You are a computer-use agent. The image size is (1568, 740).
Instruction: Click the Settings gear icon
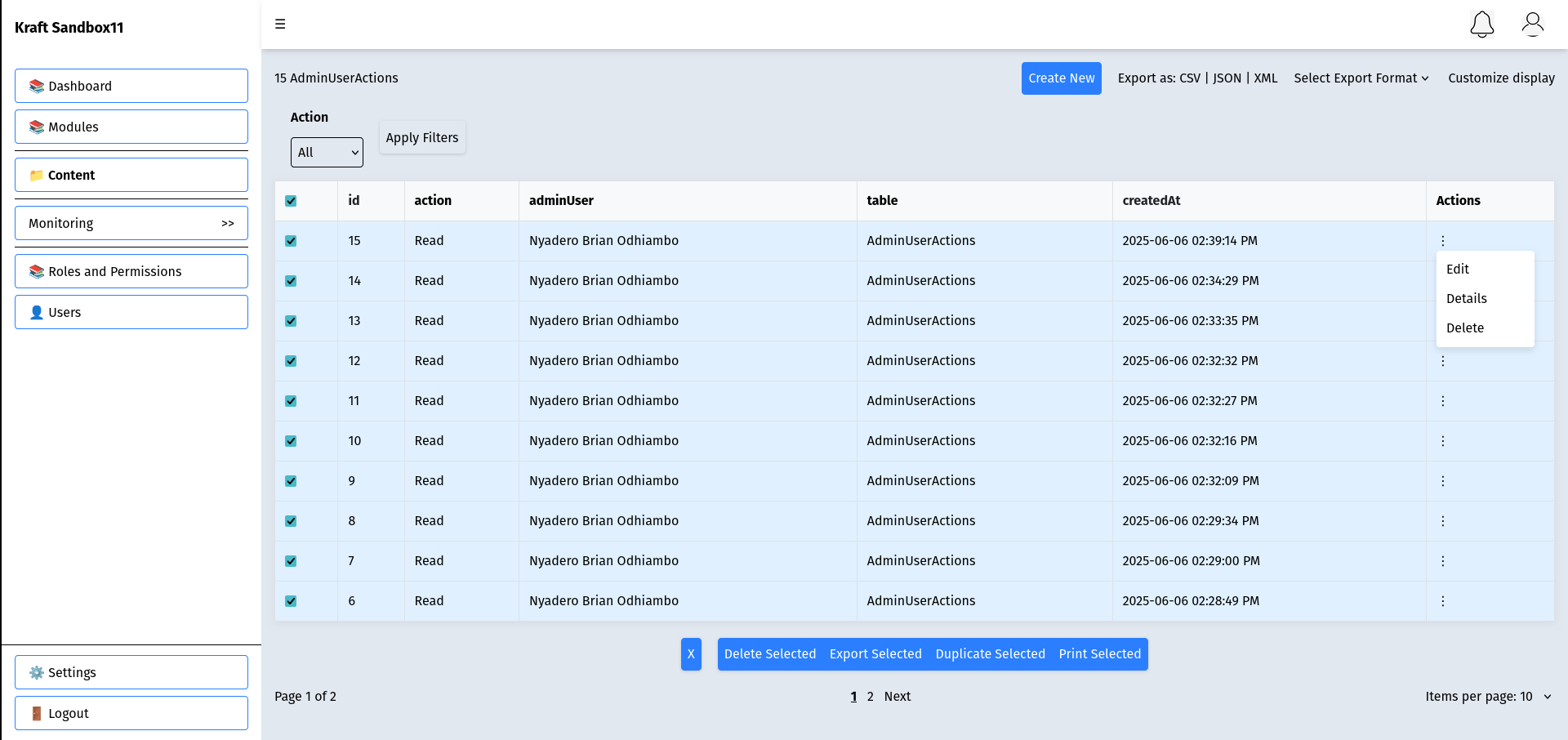pos(37,672)
